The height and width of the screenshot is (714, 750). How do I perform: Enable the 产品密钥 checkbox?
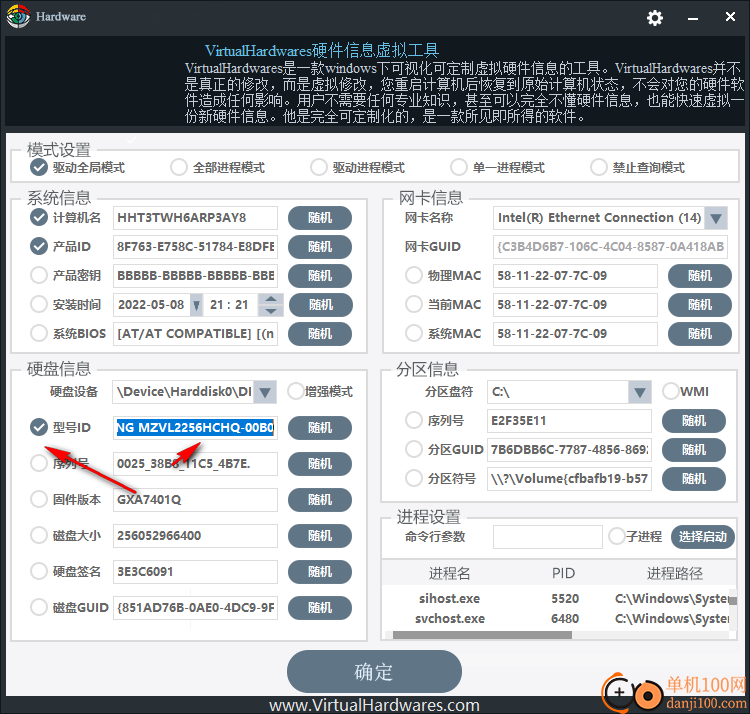(39, 275)
